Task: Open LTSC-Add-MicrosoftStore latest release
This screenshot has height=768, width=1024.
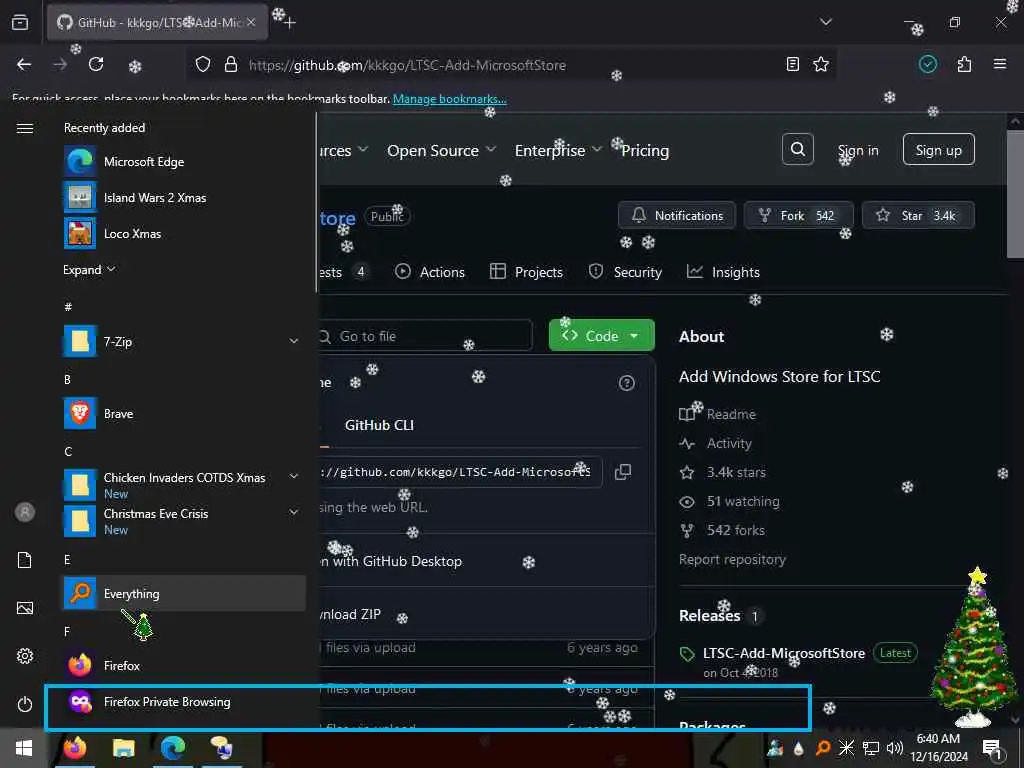Action: pyautogui.click(x=784, y=653)
